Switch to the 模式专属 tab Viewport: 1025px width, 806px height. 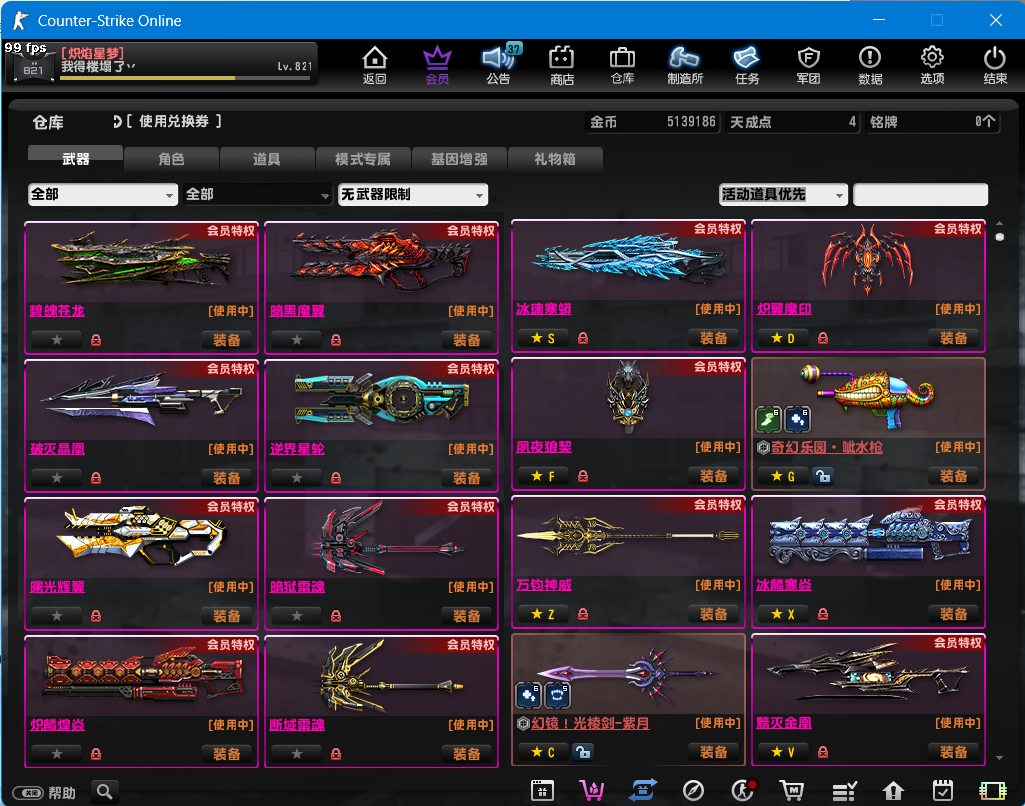(363, 159)
